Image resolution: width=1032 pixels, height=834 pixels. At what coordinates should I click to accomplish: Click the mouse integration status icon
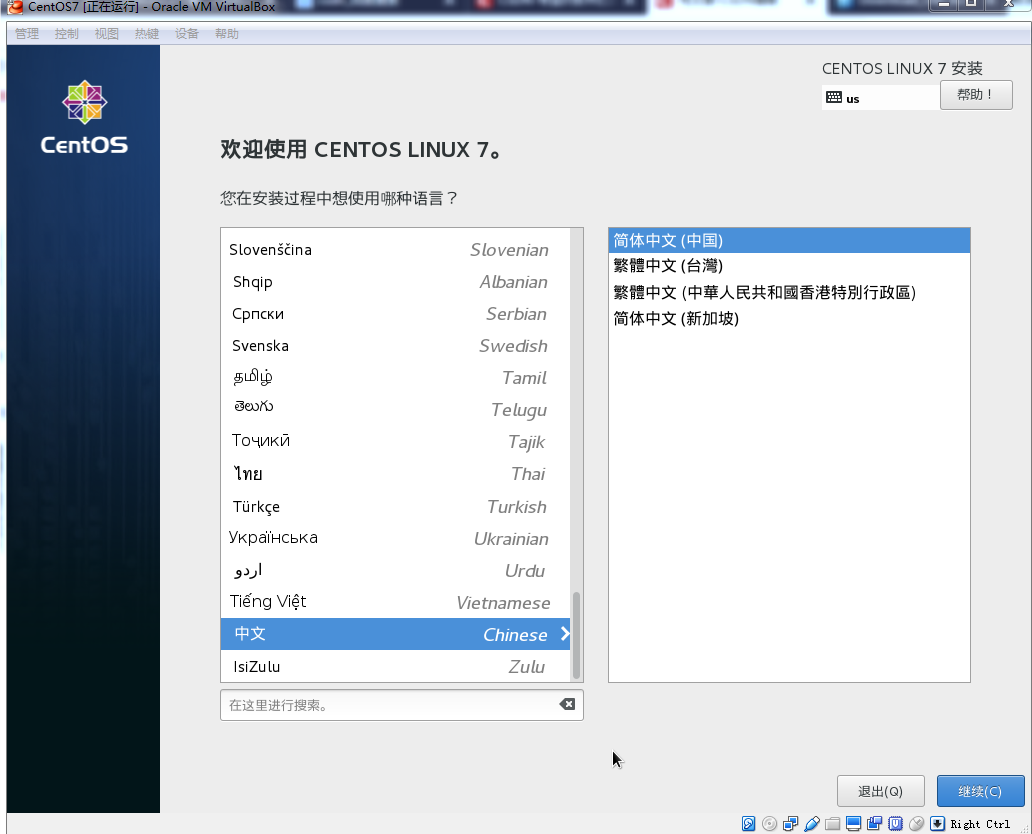click(917, 823)
